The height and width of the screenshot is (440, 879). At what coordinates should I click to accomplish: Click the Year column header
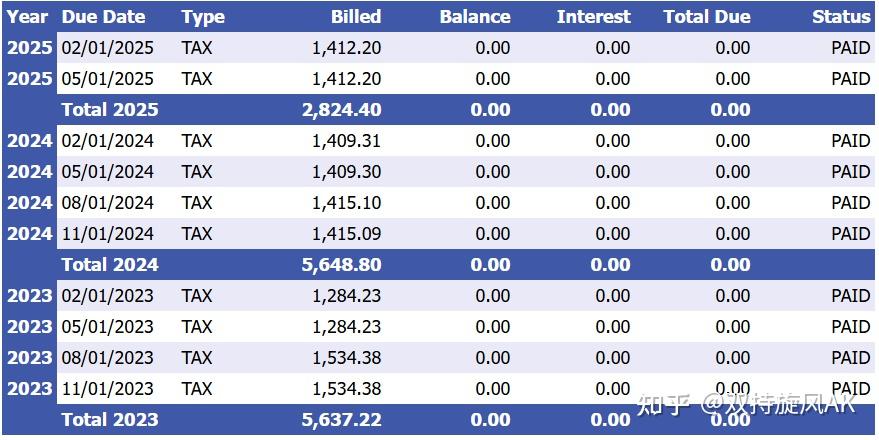27,17
